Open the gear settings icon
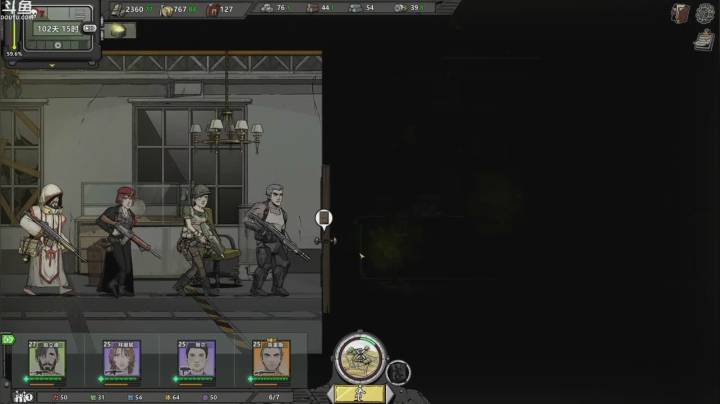The height and width of the screenshot is (404, 720). 704,13
